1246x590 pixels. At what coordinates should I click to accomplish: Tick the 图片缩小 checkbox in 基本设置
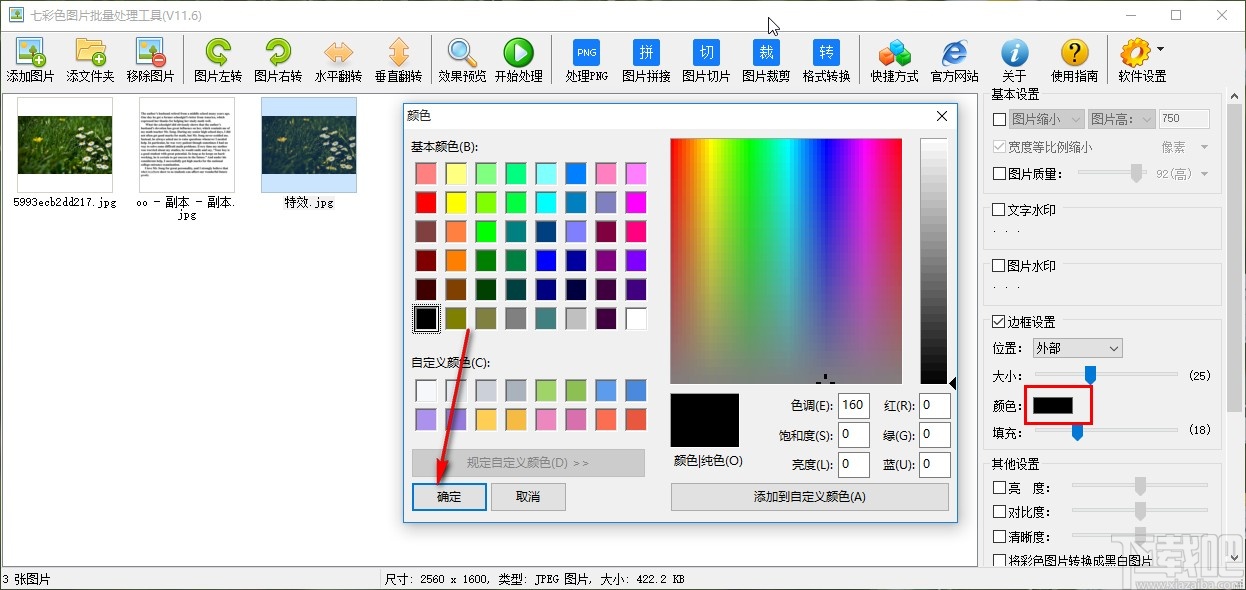[x=999, y=119]
